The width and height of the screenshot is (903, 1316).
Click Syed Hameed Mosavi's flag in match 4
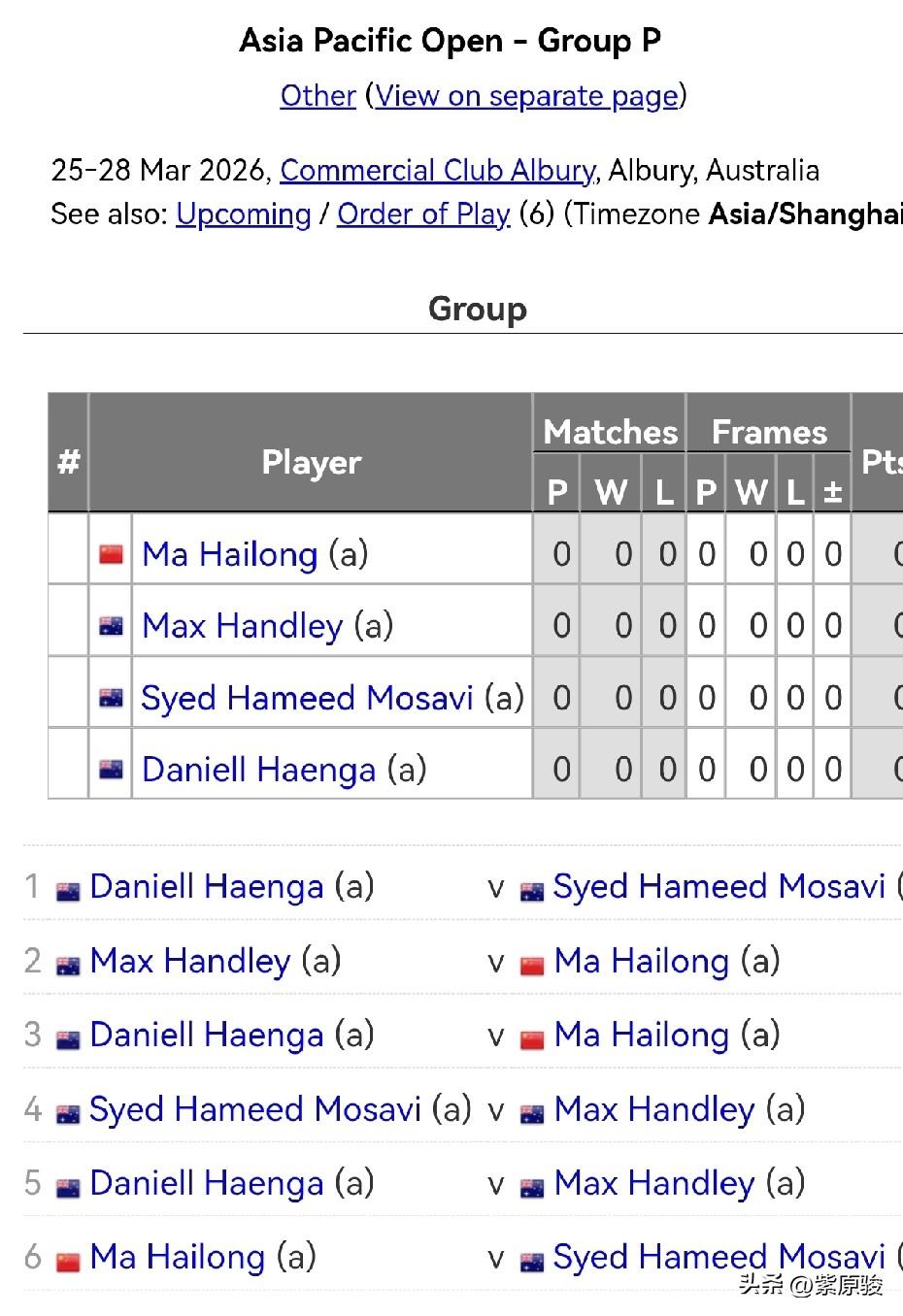click(68, 1113)
